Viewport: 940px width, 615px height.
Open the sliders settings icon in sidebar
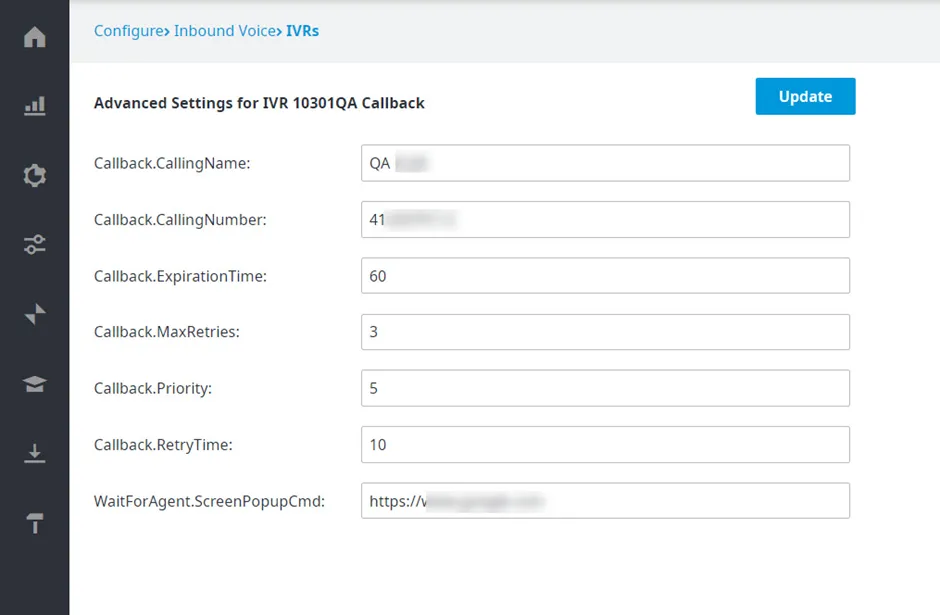[35, 244]
